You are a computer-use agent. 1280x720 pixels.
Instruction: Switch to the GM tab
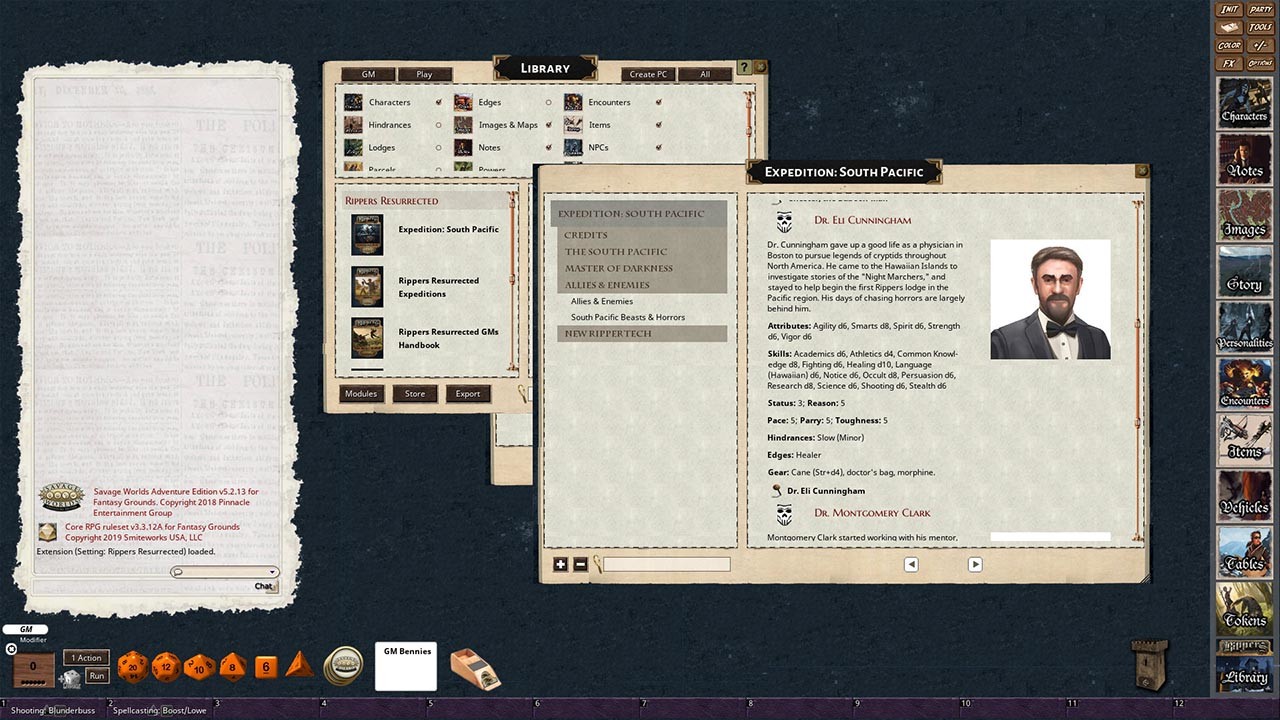click(369, 74)
